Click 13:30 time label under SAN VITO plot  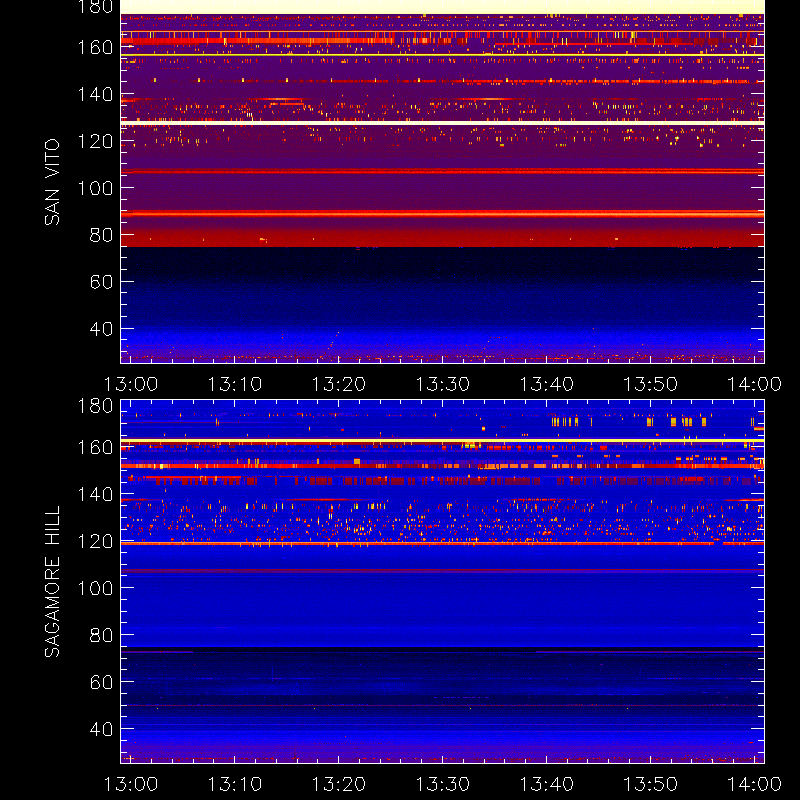click(x=442, y=384)
